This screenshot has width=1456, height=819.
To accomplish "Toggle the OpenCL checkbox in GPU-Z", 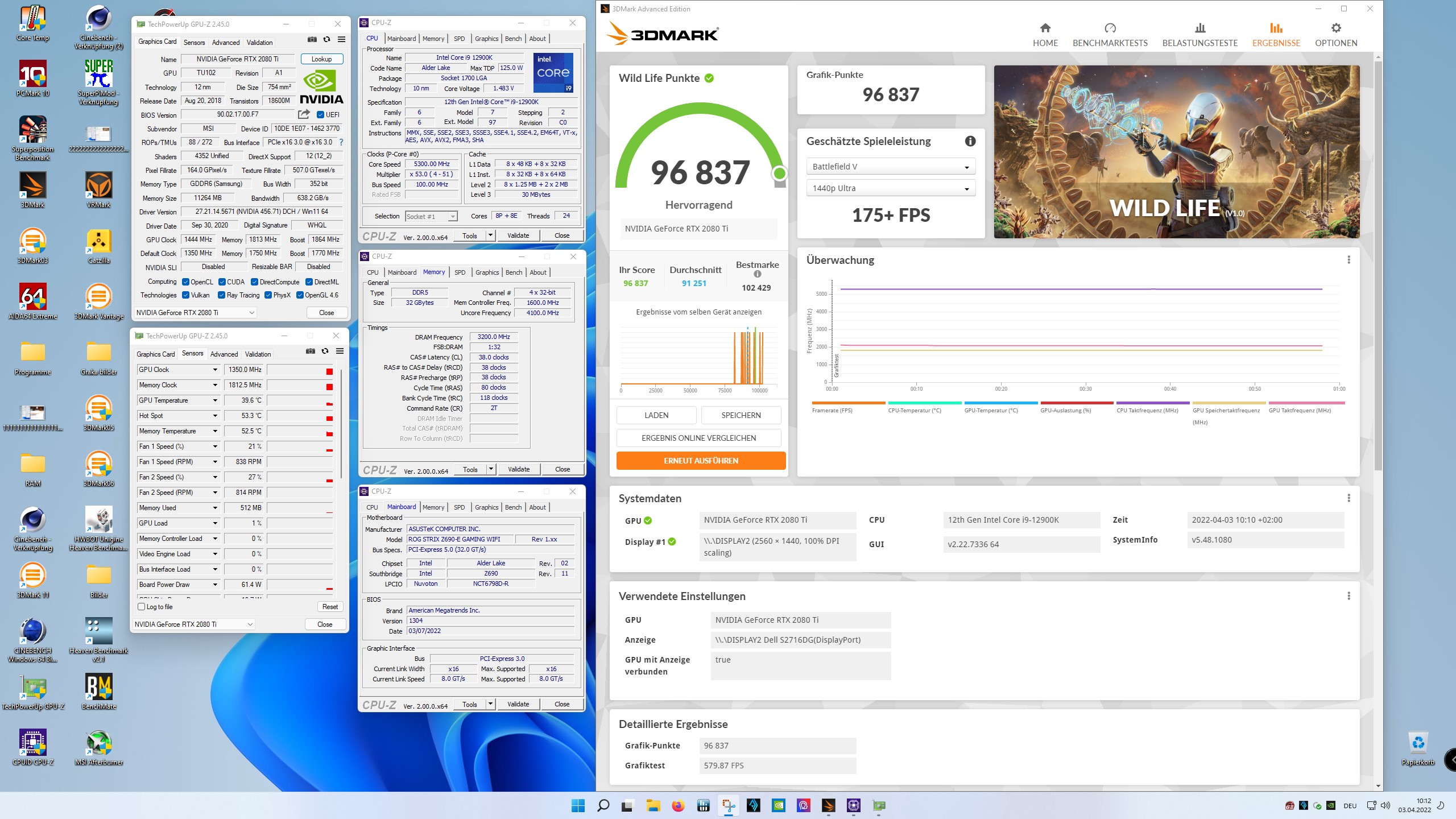I will [185, 282].
